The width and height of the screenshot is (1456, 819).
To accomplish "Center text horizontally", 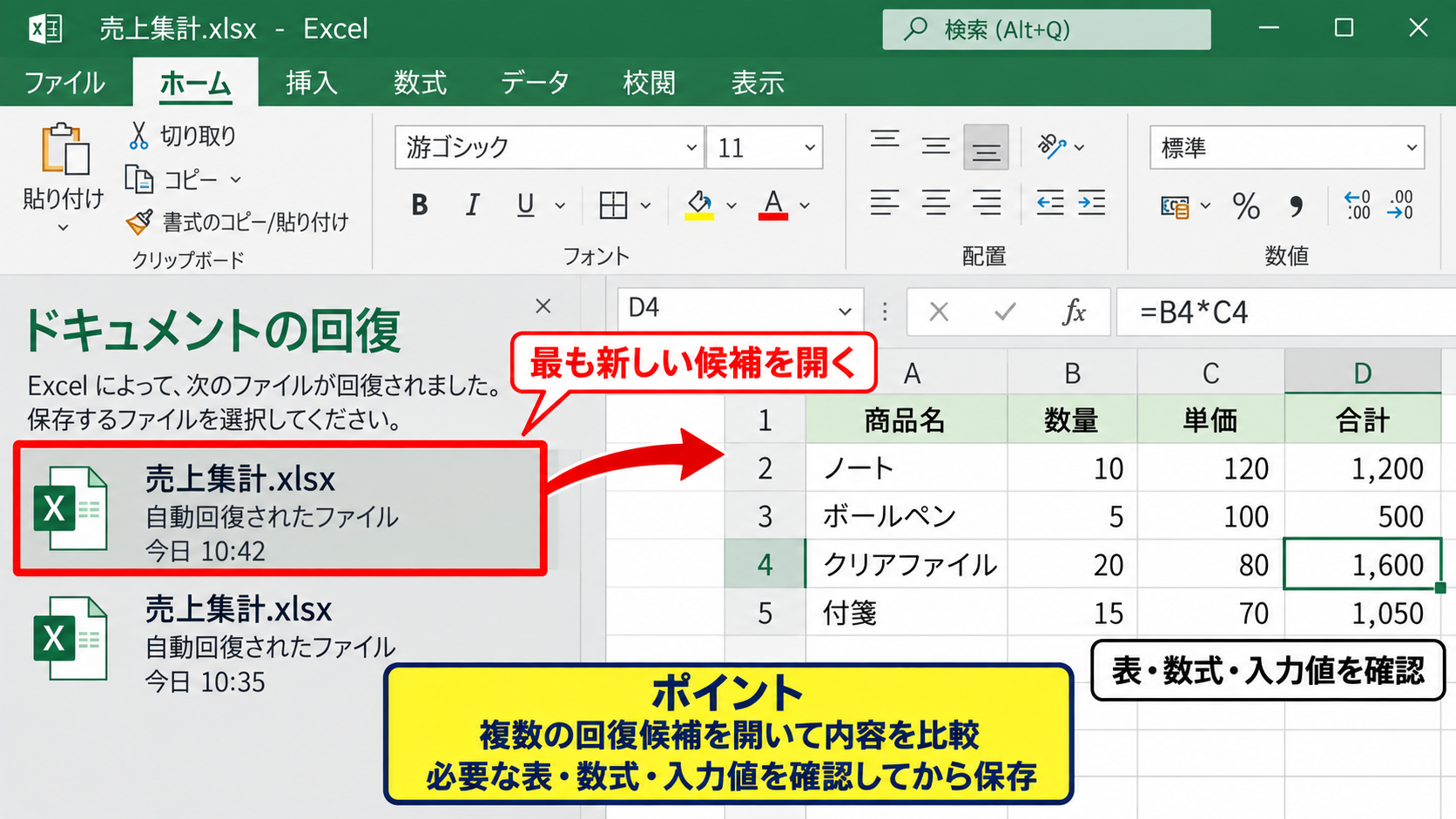I will coord(936,203).
